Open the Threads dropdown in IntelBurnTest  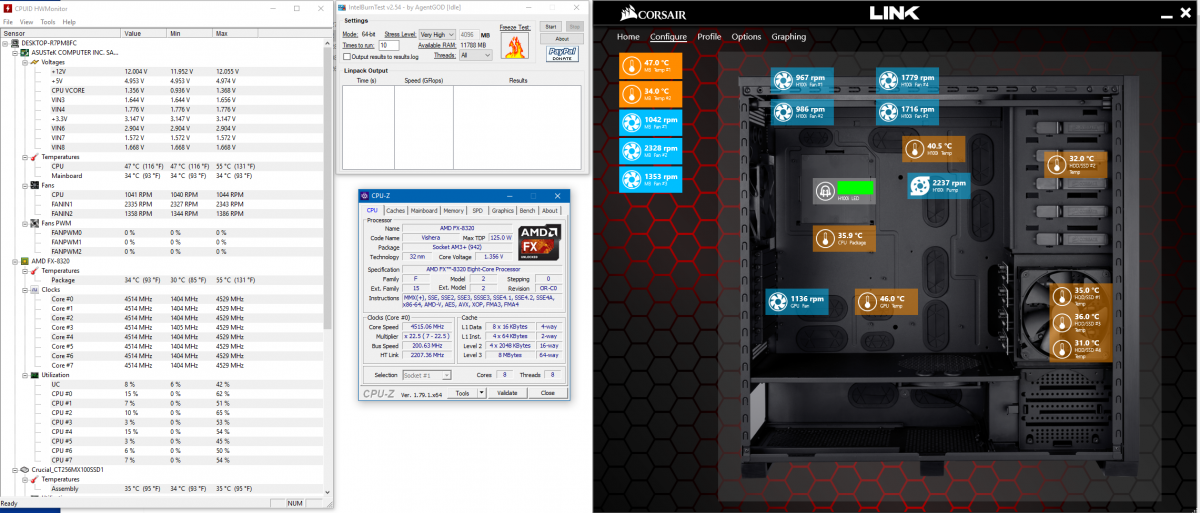point(476,56)
